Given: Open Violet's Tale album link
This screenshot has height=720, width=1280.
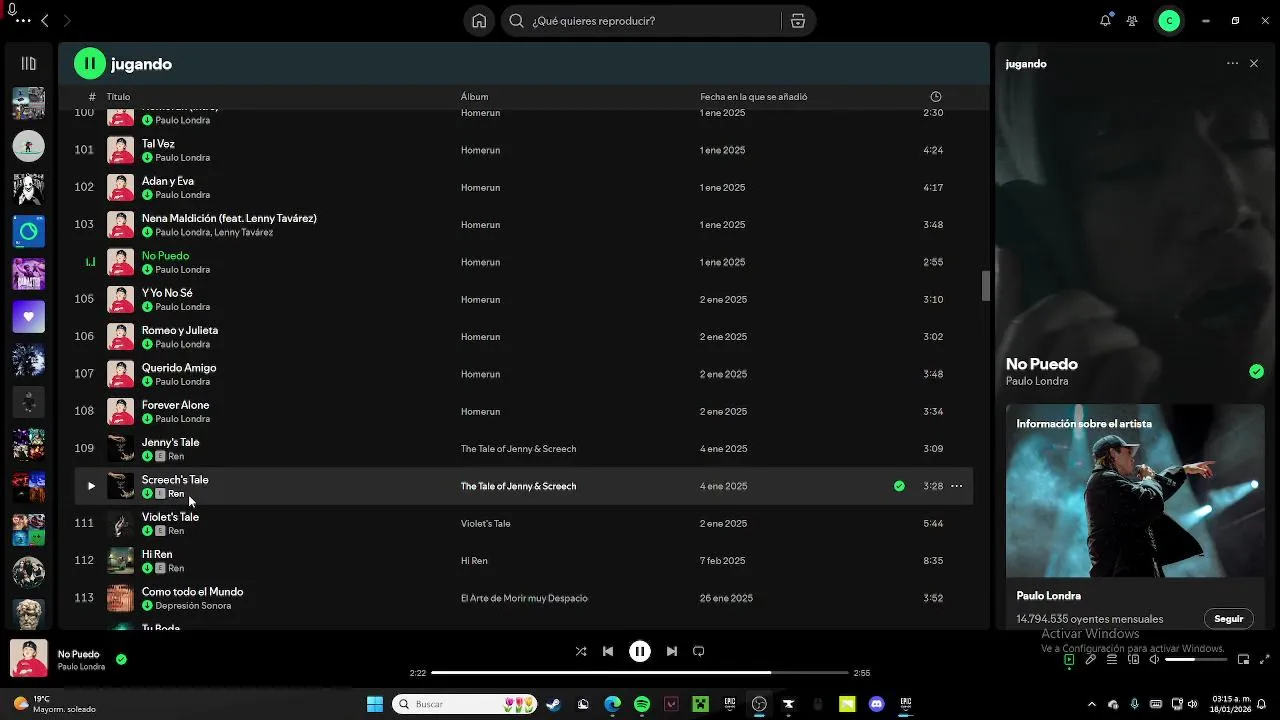Looking at the screenshot, I should click(485, 523).
